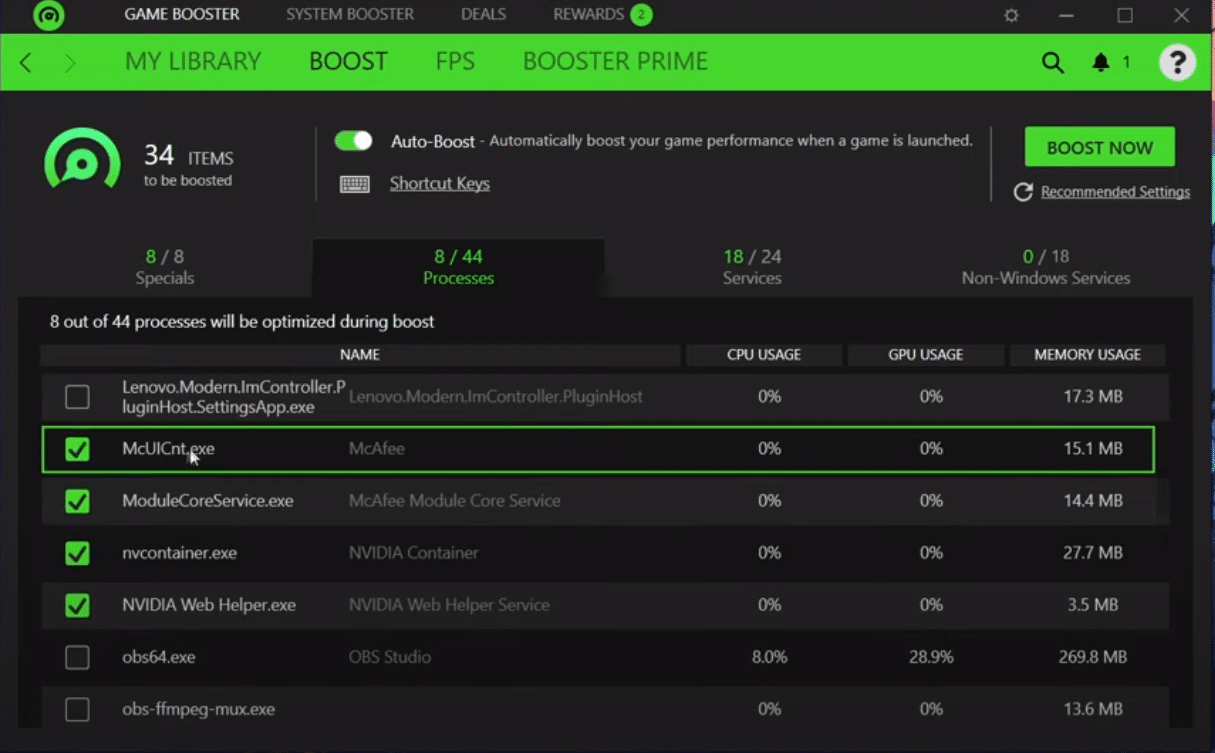
Task: Sort processes by the CPU USAGE column
Action: click(763, 354)
